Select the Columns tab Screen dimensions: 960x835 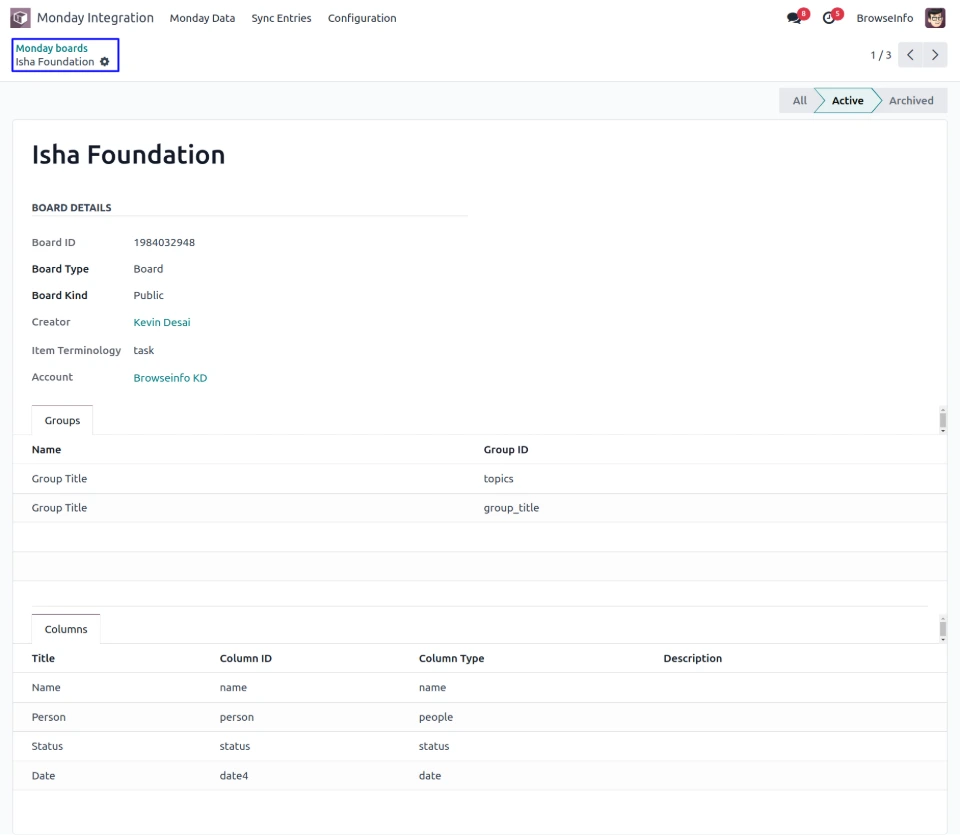click(x=66, y=630)
